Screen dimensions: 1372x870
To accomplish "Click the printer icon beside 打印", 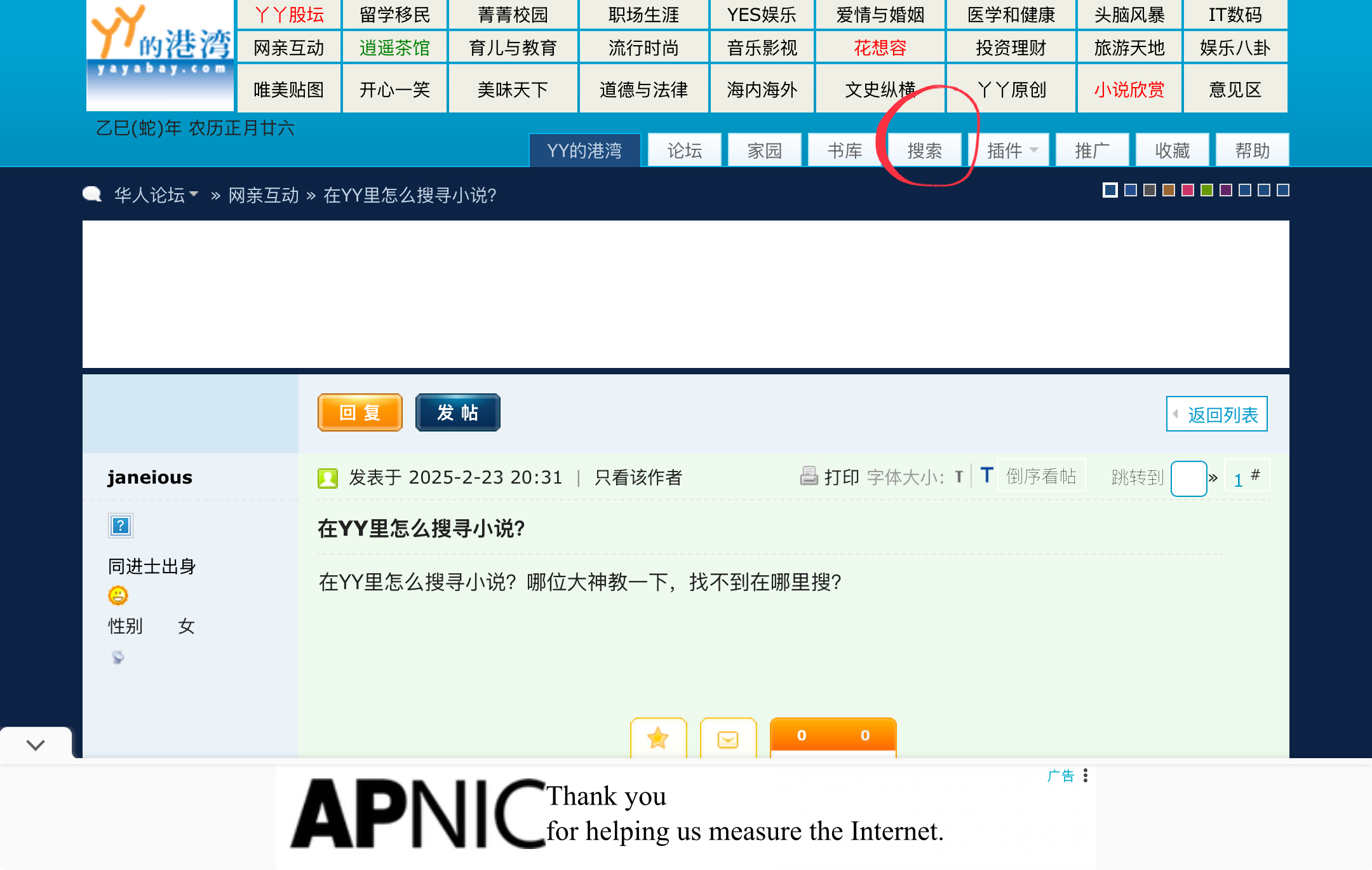I will 809,476.
